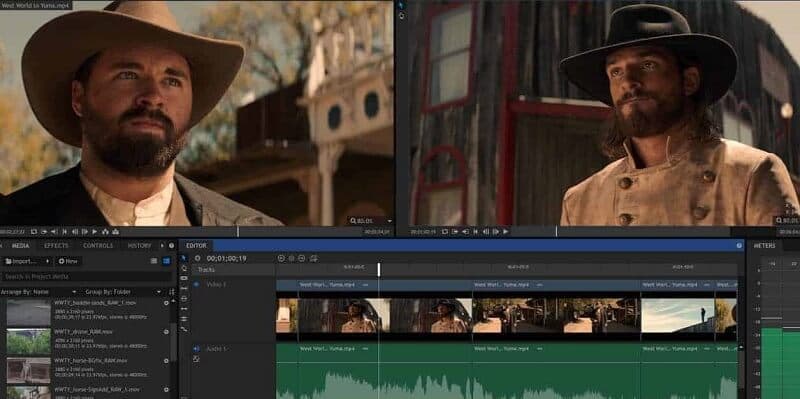Click the Search in Project Media field
This screenshot has width=800, height=399.
pyautogui.click(x=86, y=277)
